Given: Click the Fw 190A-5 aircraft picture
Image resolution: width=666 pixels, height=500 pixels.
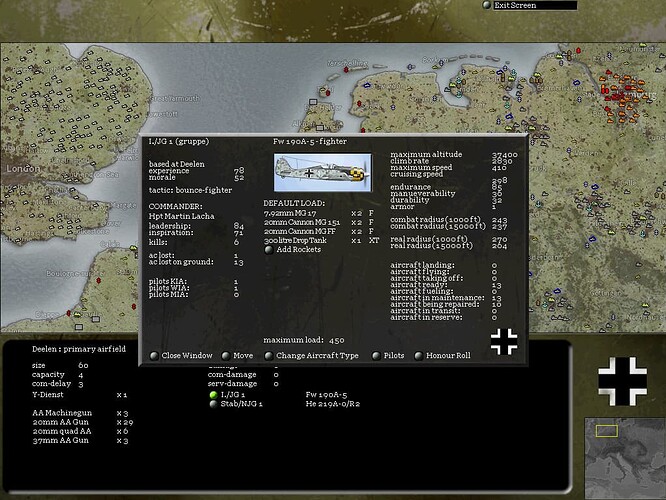Looking at the screenshot, I should coord(322,172).
